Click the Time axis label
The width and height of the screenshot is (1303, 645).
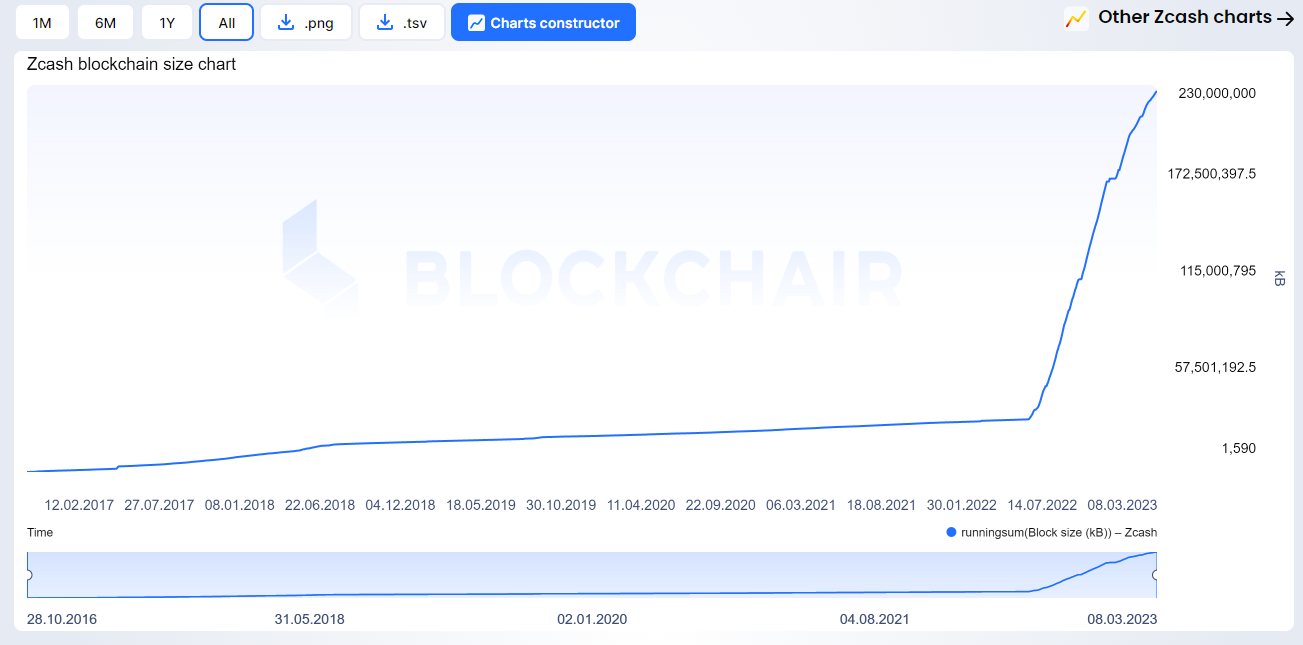coord(40,532)
